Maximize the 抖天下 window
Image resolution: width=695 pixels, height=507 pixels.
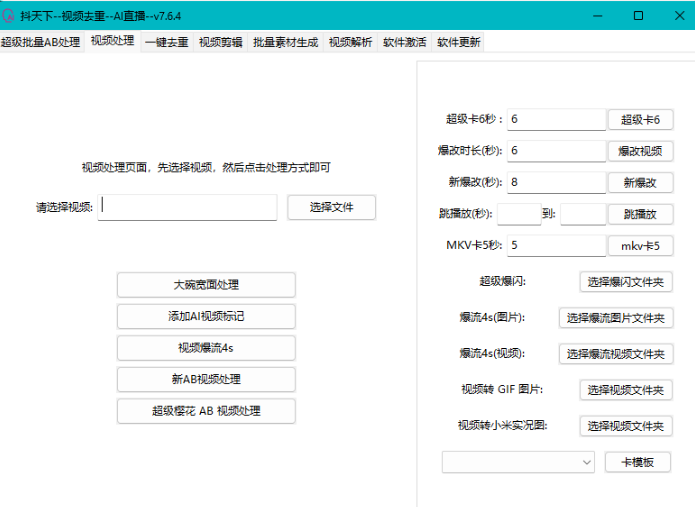pos(638,16)
